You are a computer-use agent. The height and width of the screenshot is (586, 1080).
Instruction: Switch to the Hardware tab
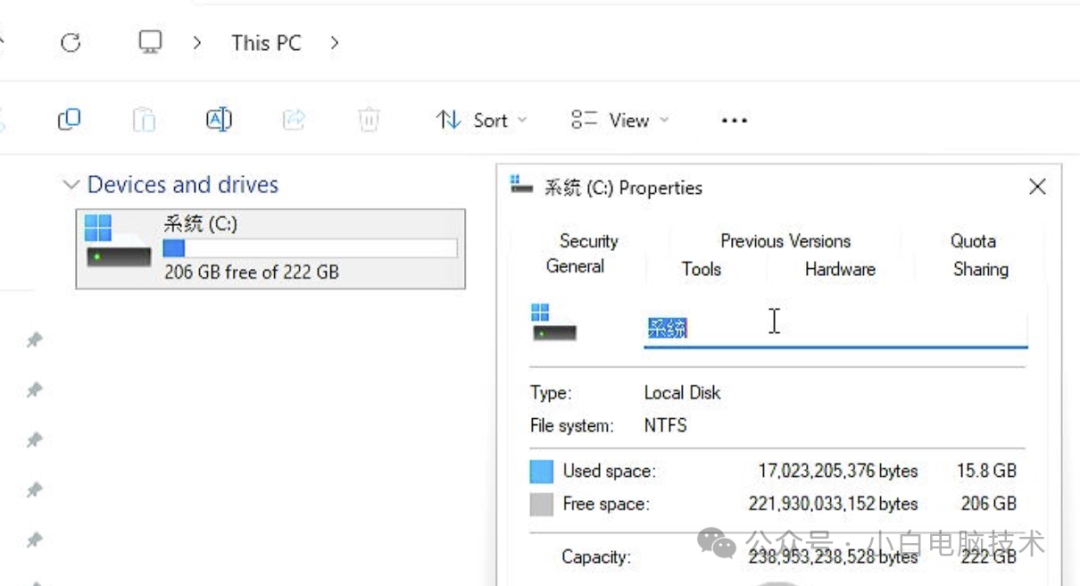click(840, 269)
